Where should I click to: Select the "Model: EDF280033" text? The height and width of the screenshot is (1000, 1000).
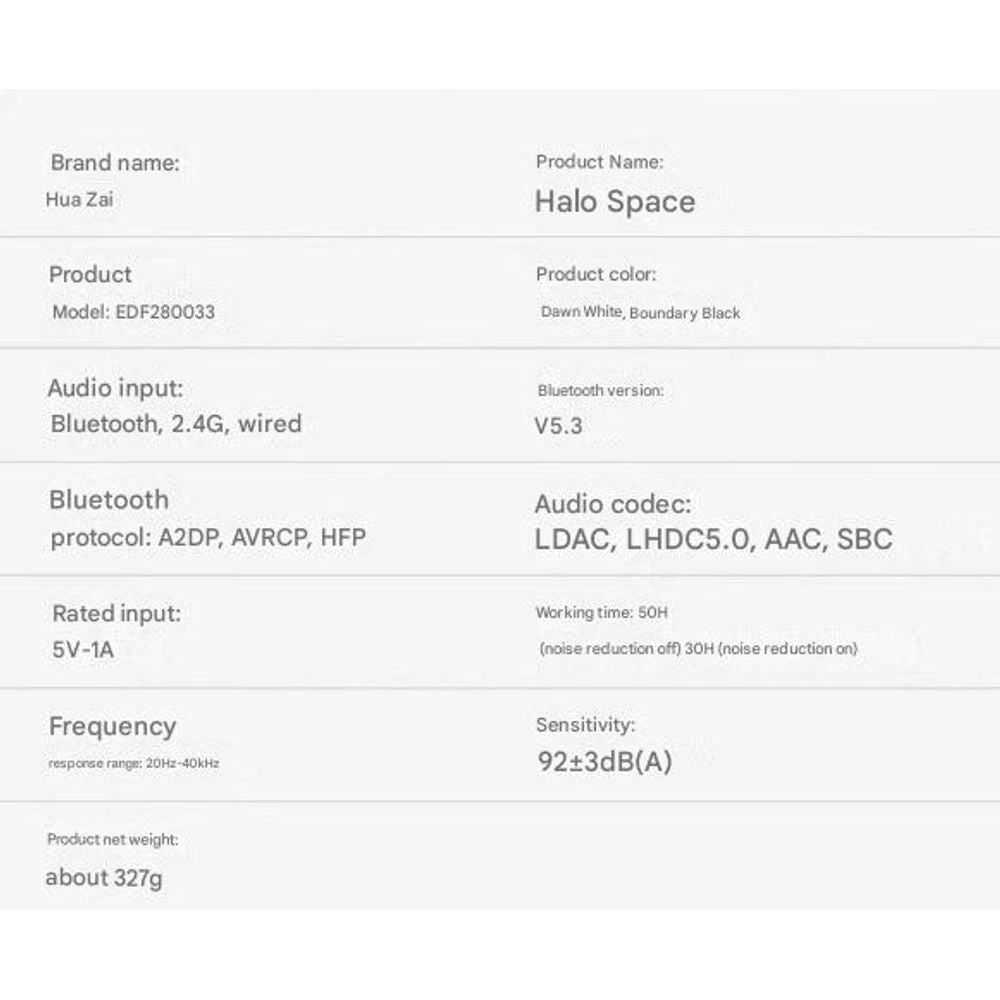(x=133, y=312)
